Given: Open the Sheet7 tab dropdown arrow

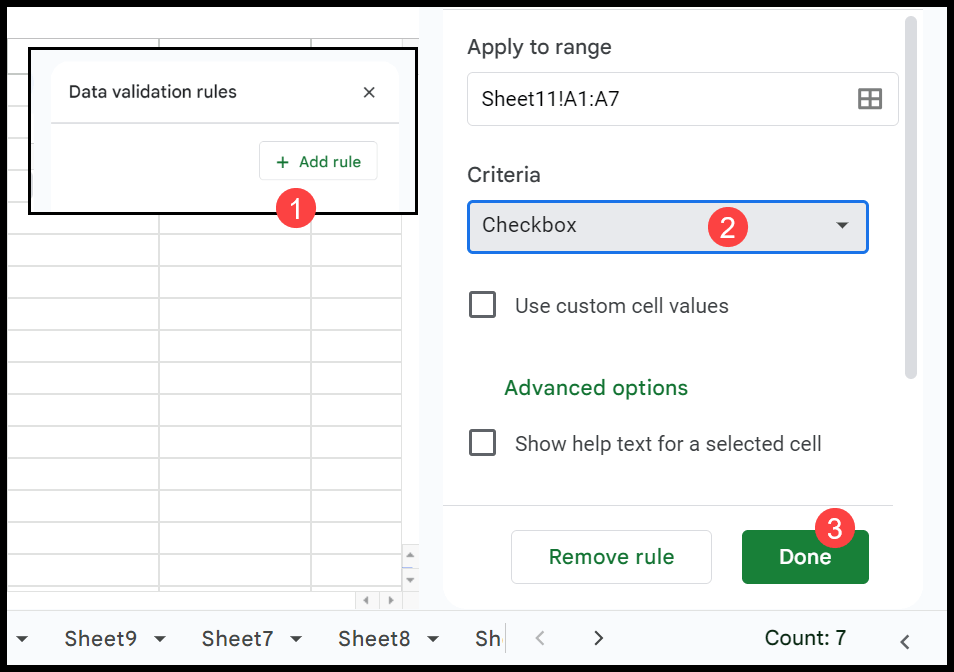Looking at the screenshot, I should [296, 639].
